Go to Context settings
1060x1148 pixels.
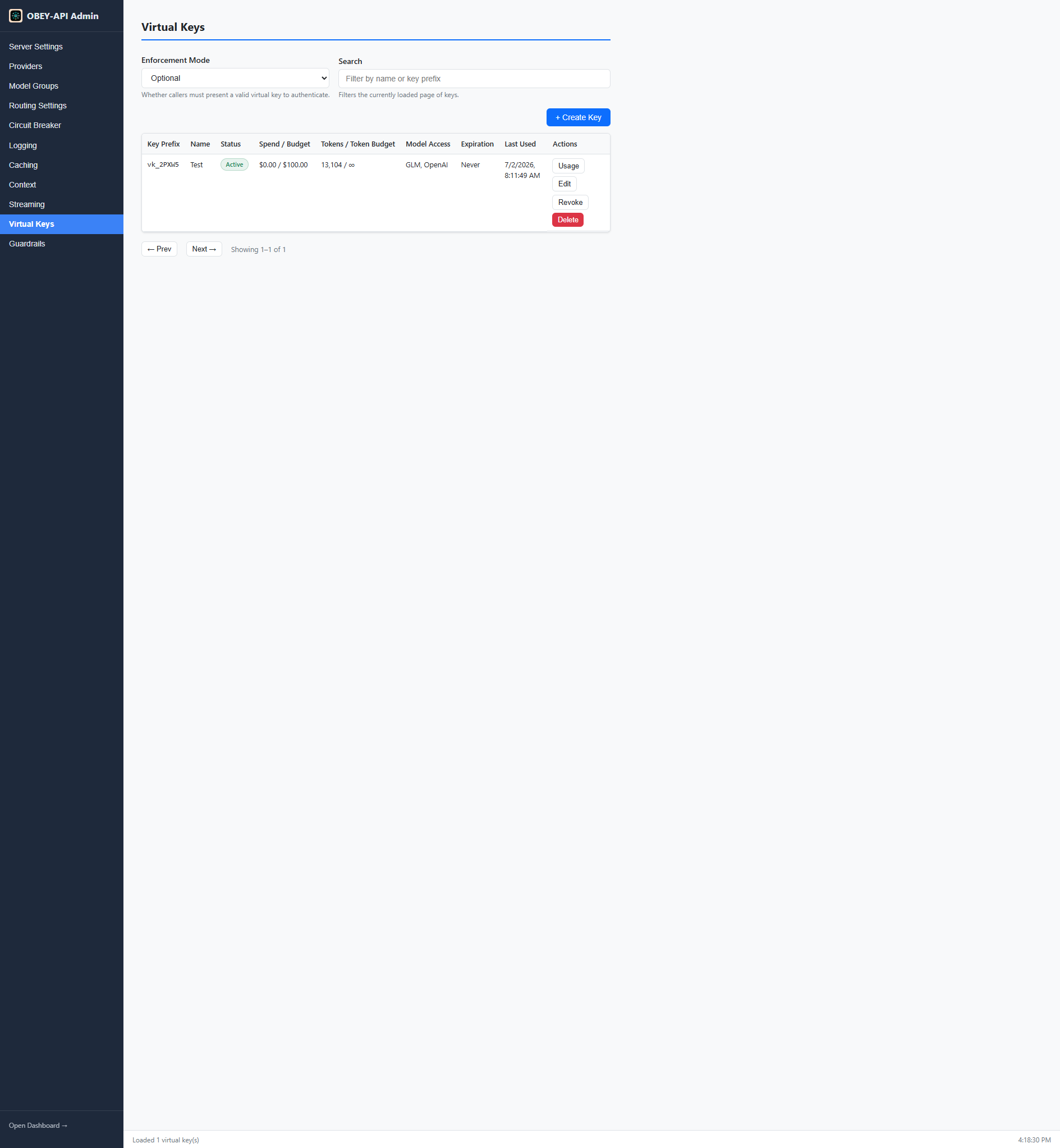point(61,185)
